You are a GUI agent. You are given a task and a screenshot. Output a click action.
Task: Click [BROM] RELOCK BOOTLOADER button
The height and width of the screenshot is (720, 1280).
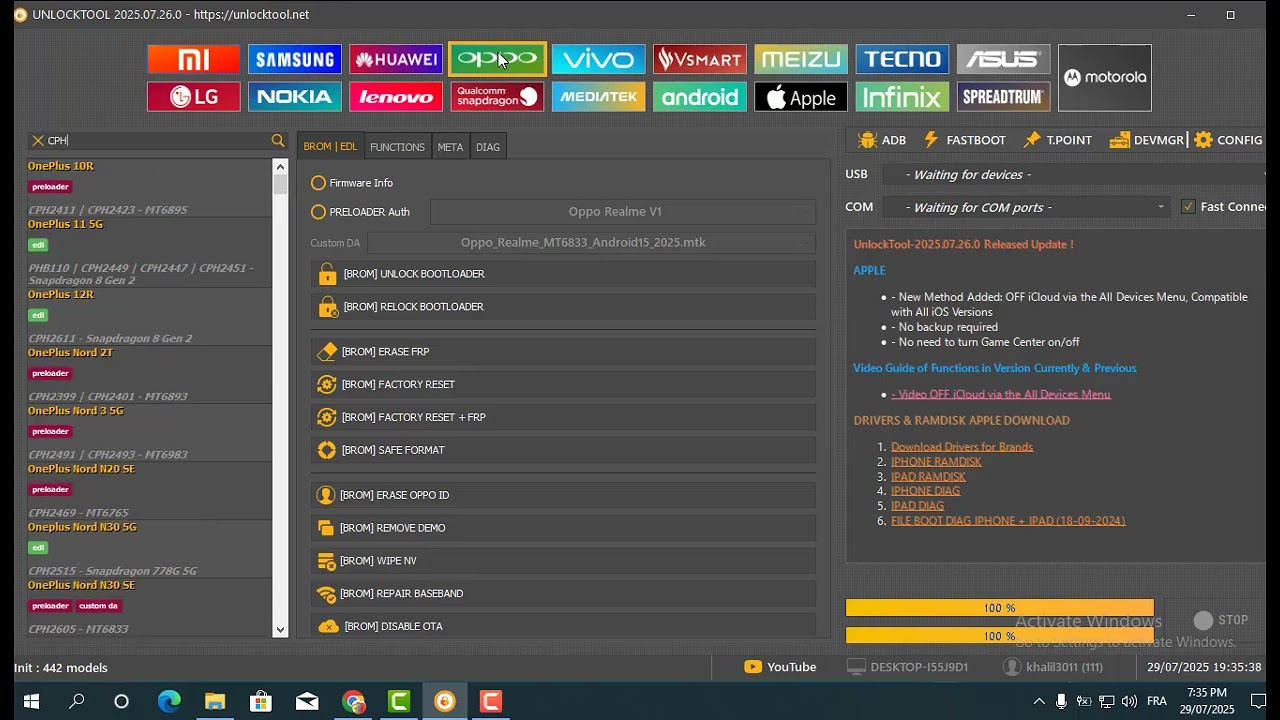[563, 307]
